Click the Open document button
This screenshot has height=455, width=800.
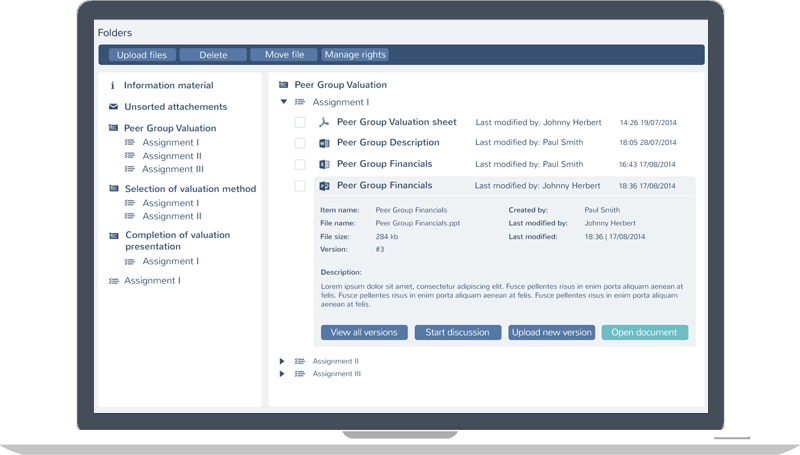click(x=644, y=332)
